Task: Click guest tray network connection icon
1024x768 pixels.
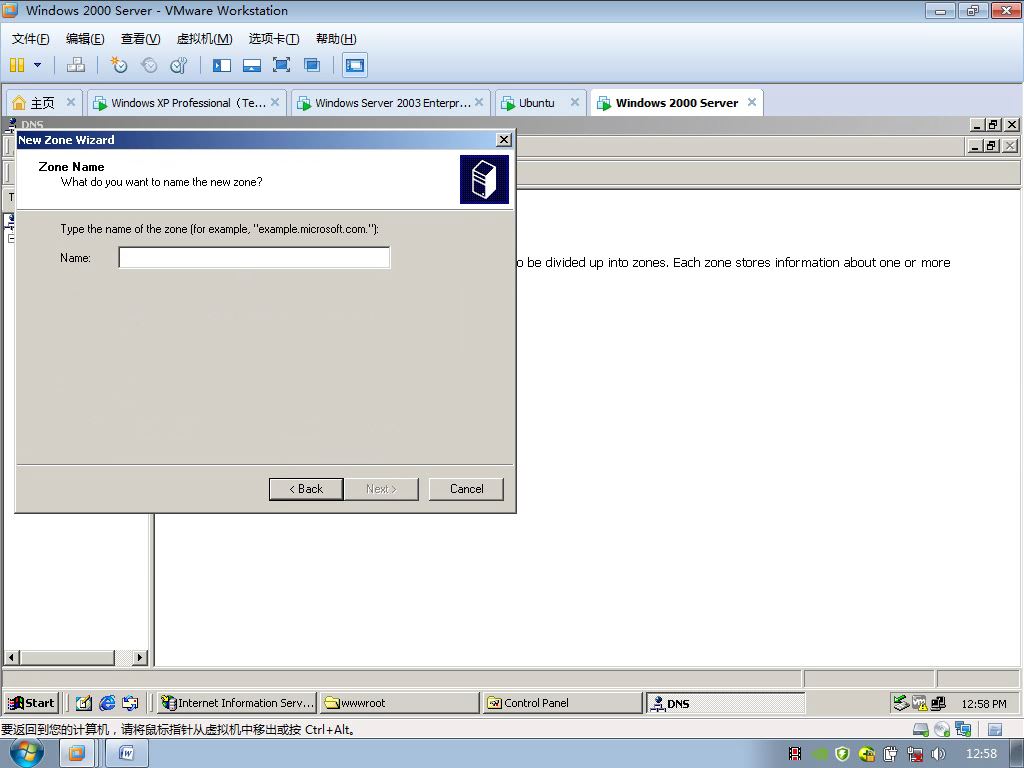Action: coord(901,703)
